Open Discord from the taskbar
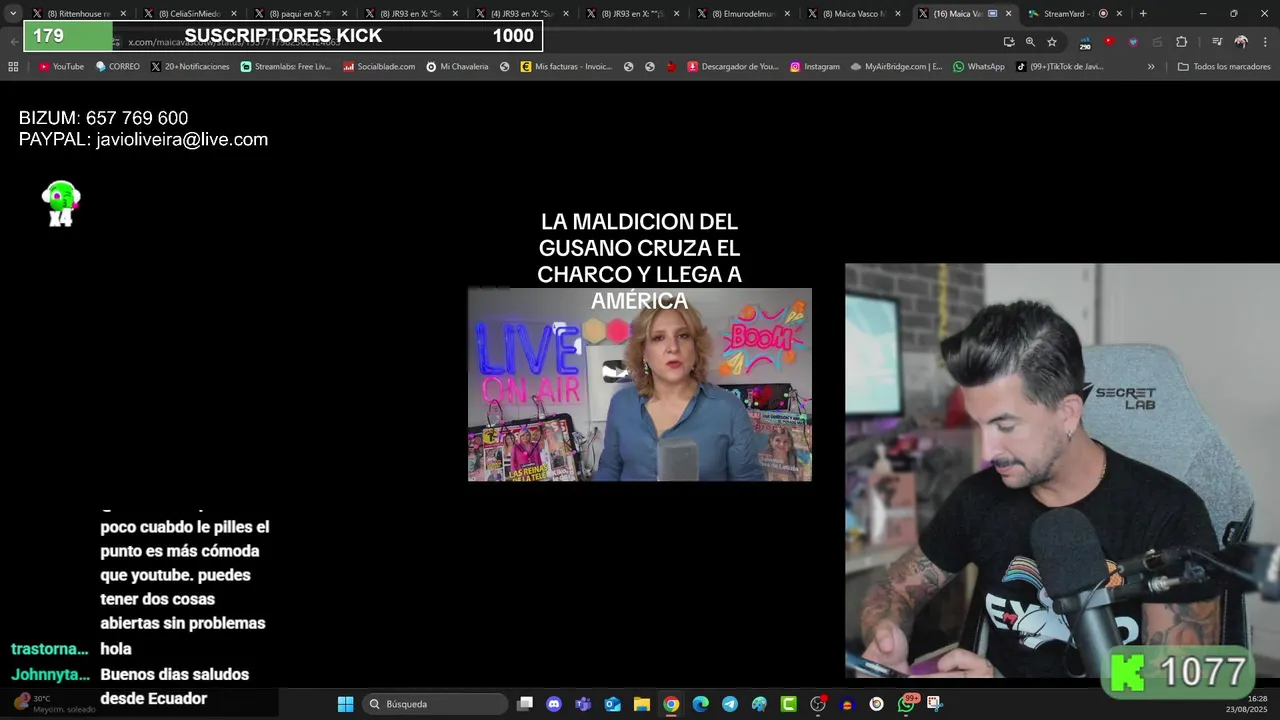The width and height of the screenshot is (1280, 720). [554, 704]
